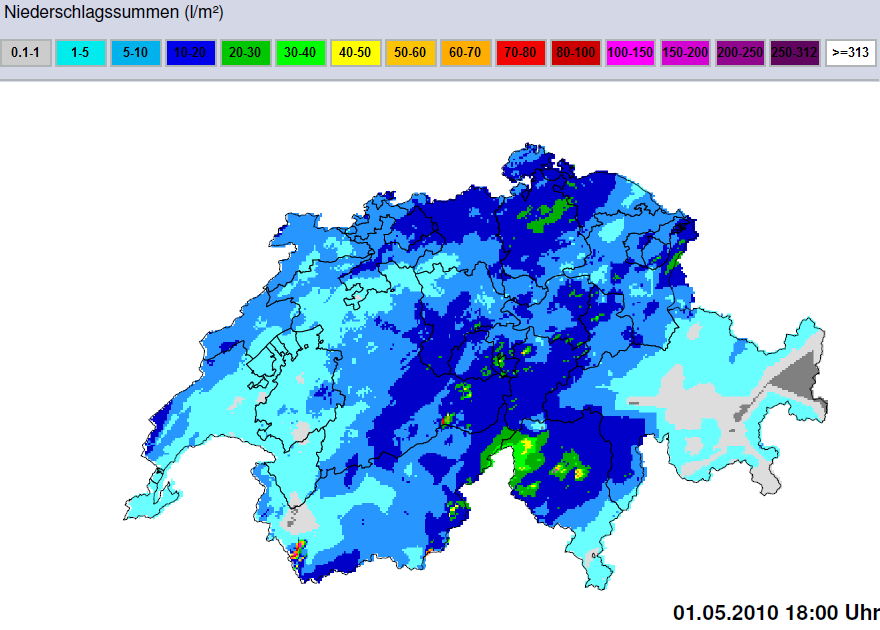Click the dark purple 250-312 legend swatch
Viewport: 880px width, 630px height.
796,53
